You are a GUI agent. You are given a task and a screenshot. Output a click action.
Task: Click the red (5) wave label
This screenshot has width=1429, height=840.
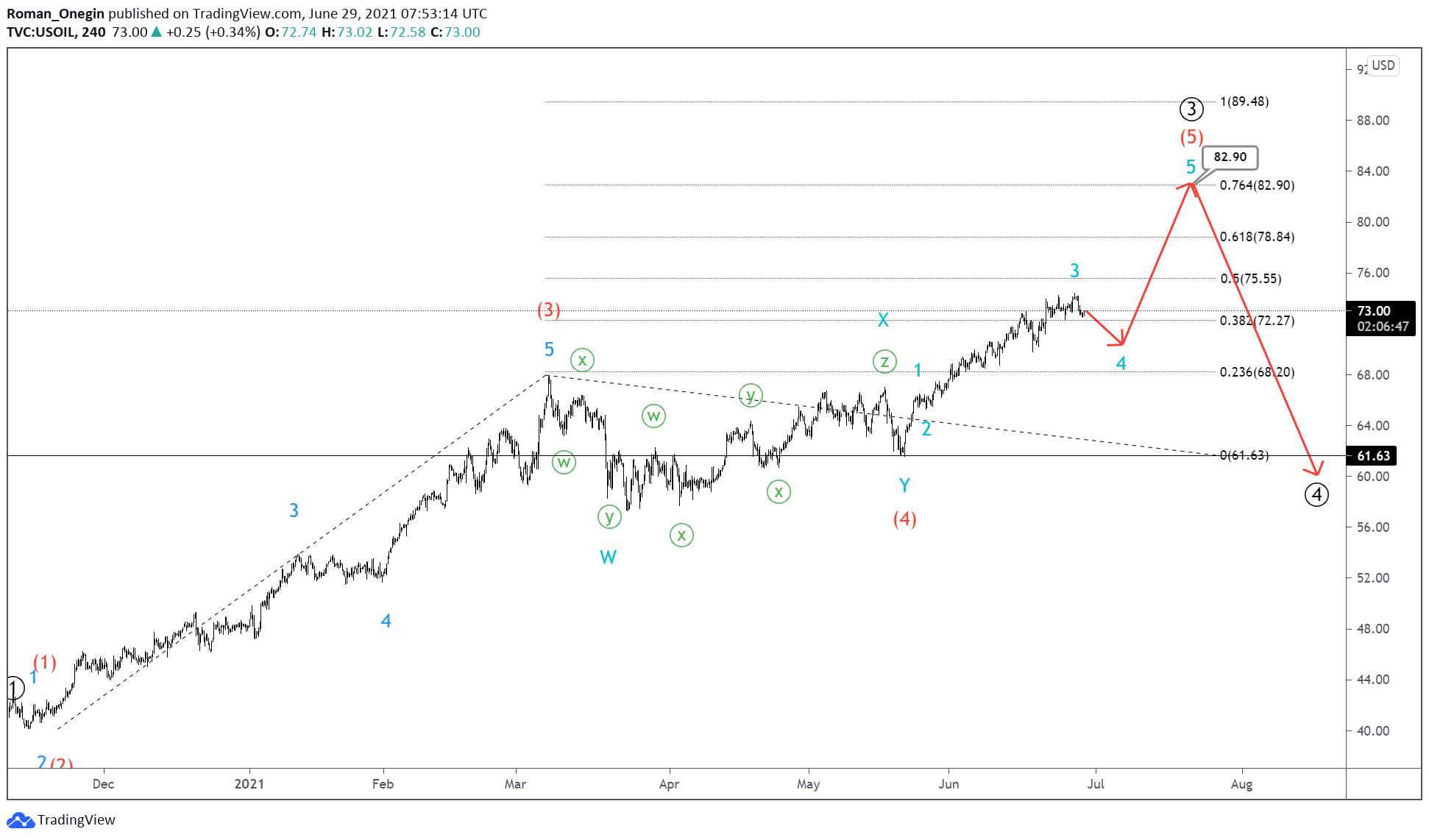point(1191,137)
